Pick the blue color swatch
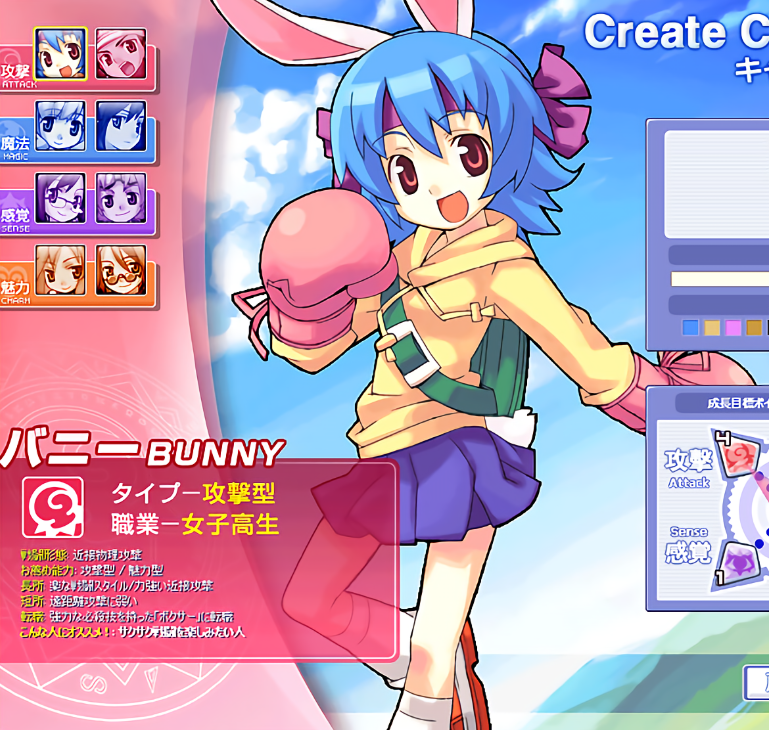 (691, 327)
